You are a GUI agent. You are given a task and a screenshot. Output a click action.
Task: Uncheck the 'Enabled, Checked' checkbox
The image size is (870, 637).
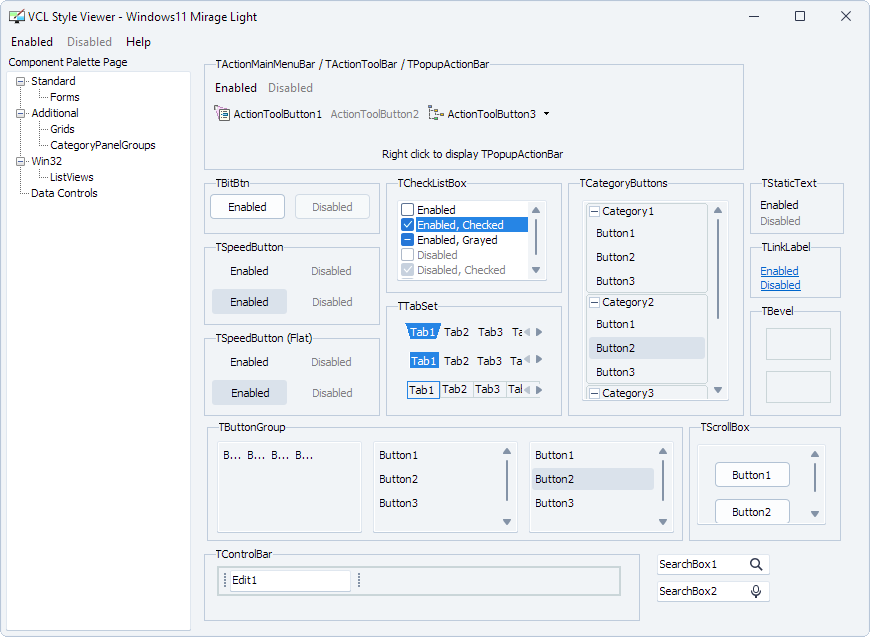pyautogui.click(x=407, y=225)
